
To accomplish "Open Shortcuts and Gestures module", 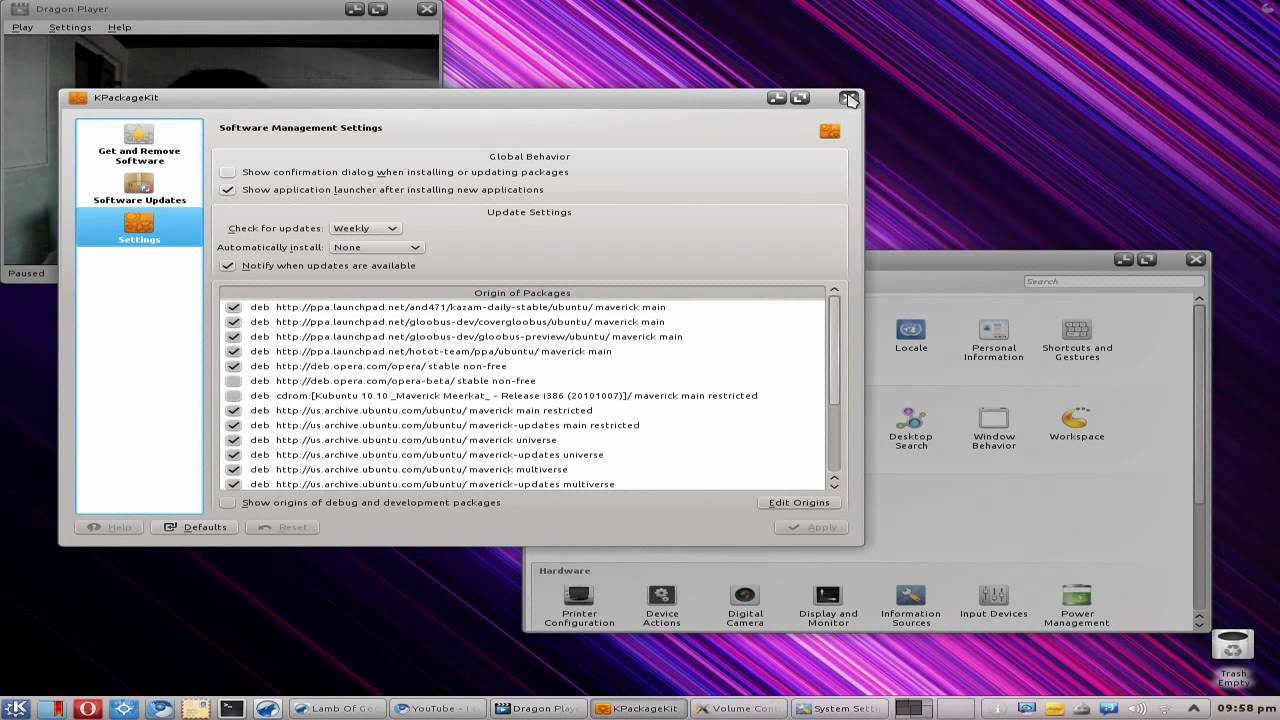I will 1077,340.
